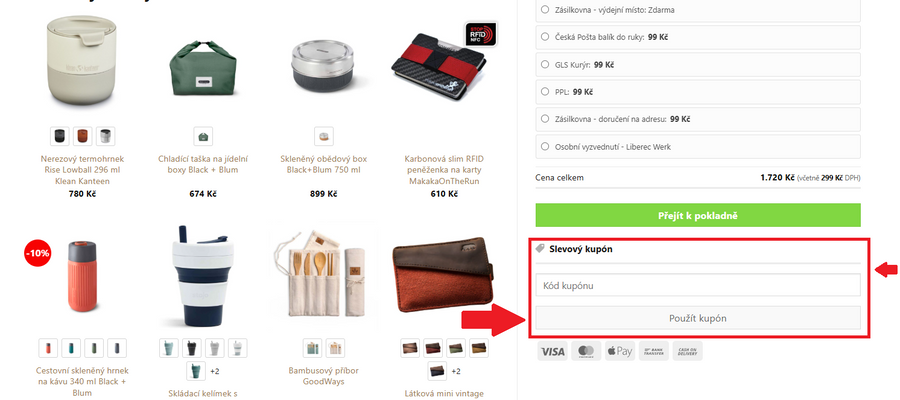
Task: Focus the Kód kupónu input field
Action: tap(698, 285)
